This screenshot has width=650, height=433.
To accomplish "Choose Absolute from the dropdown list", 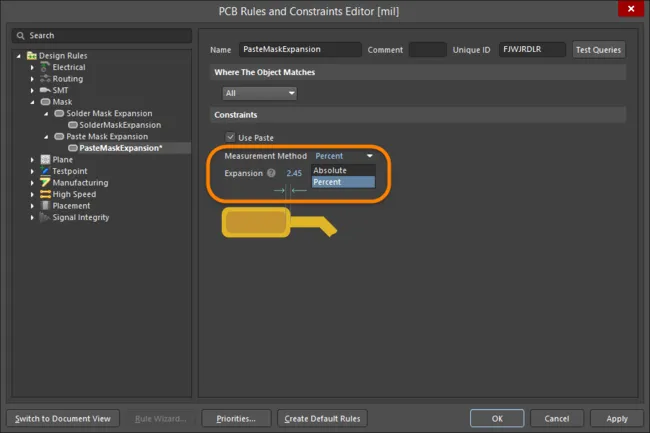I will 343,170.
